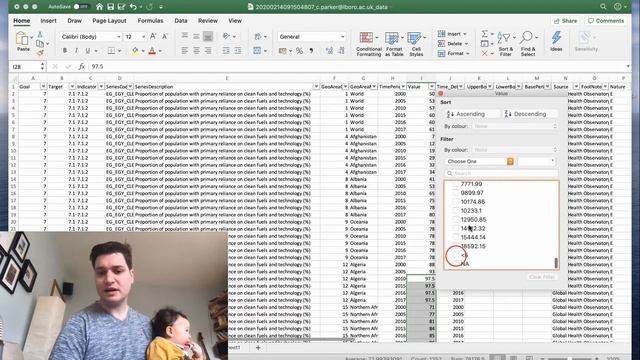The width and height of the screenshot is (640, 360).
Task: Click the Share button
Action: [x=565, y=20]
